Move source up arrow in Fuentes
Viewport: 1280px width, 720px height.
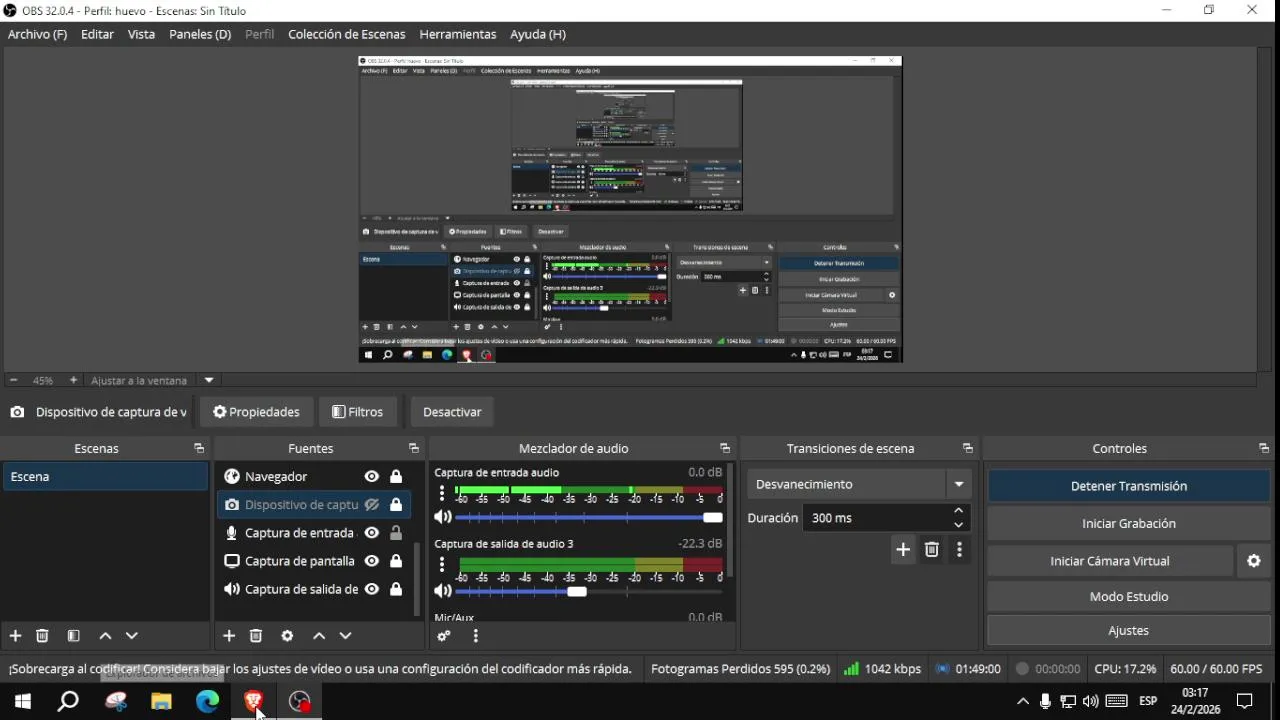click(x=319, y=636)
